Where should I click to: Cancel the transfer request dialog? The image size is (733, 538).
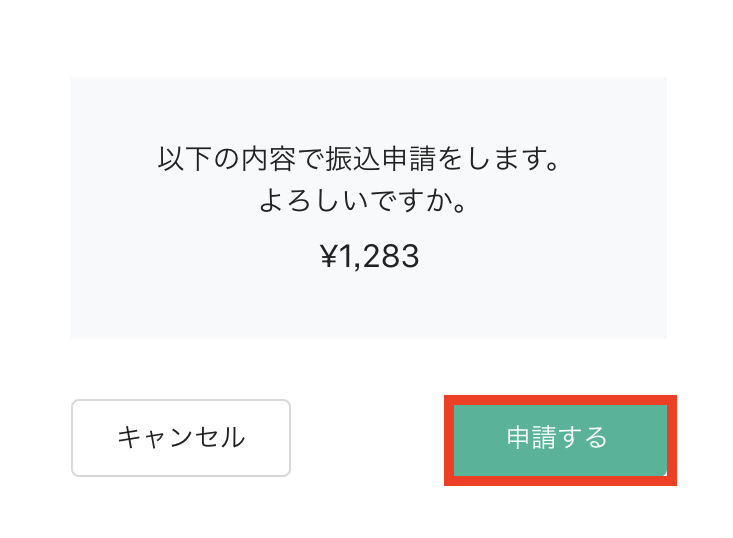181,438
